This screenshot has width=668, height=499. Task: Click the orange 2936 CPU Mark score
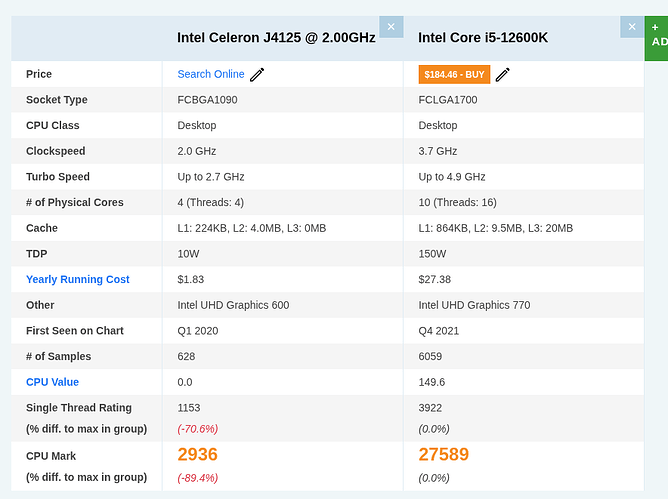coord(198,454)
